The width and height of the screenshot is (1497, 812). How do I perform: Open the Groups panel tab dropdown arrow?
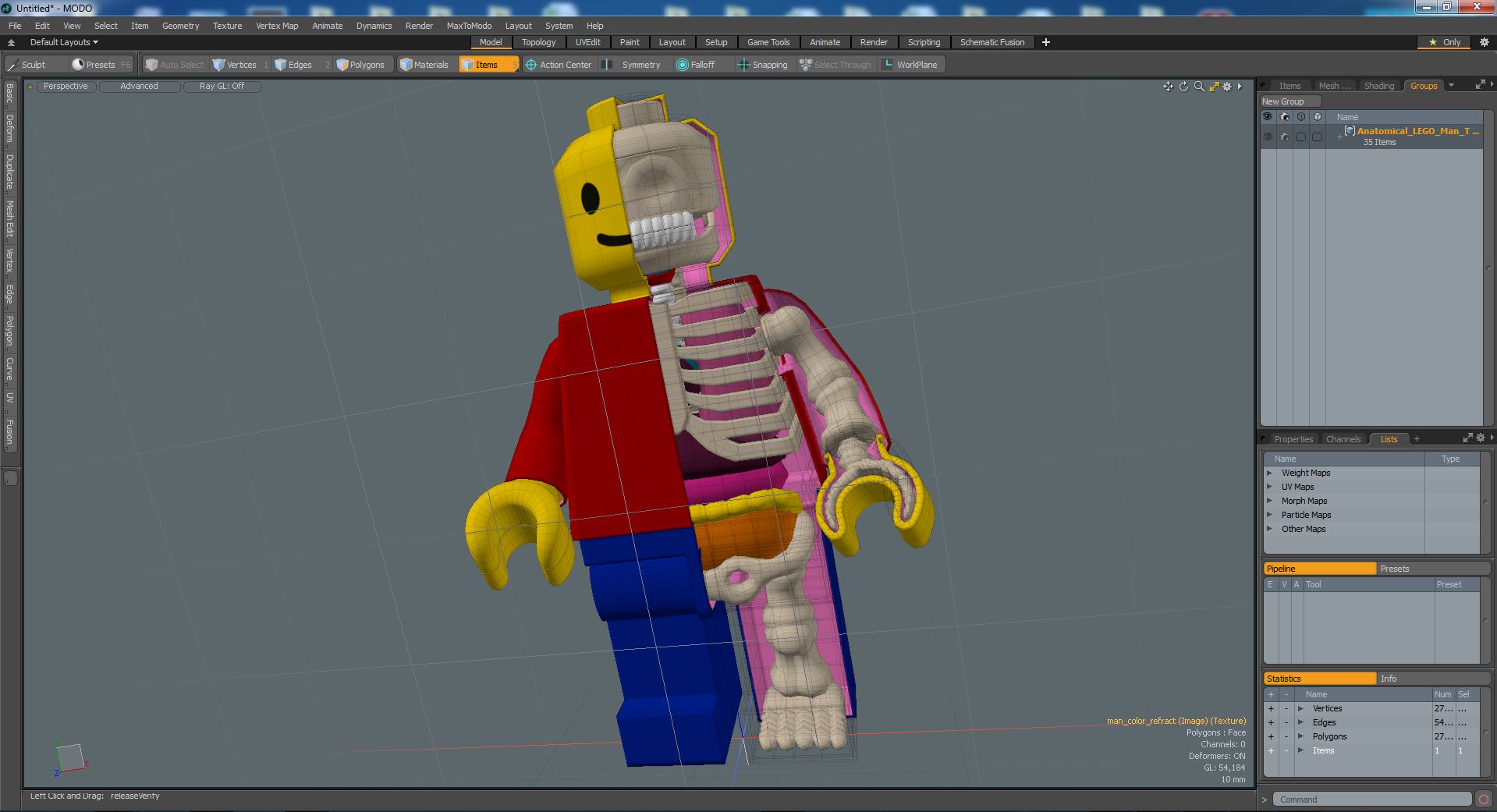tap(1451, 85)
